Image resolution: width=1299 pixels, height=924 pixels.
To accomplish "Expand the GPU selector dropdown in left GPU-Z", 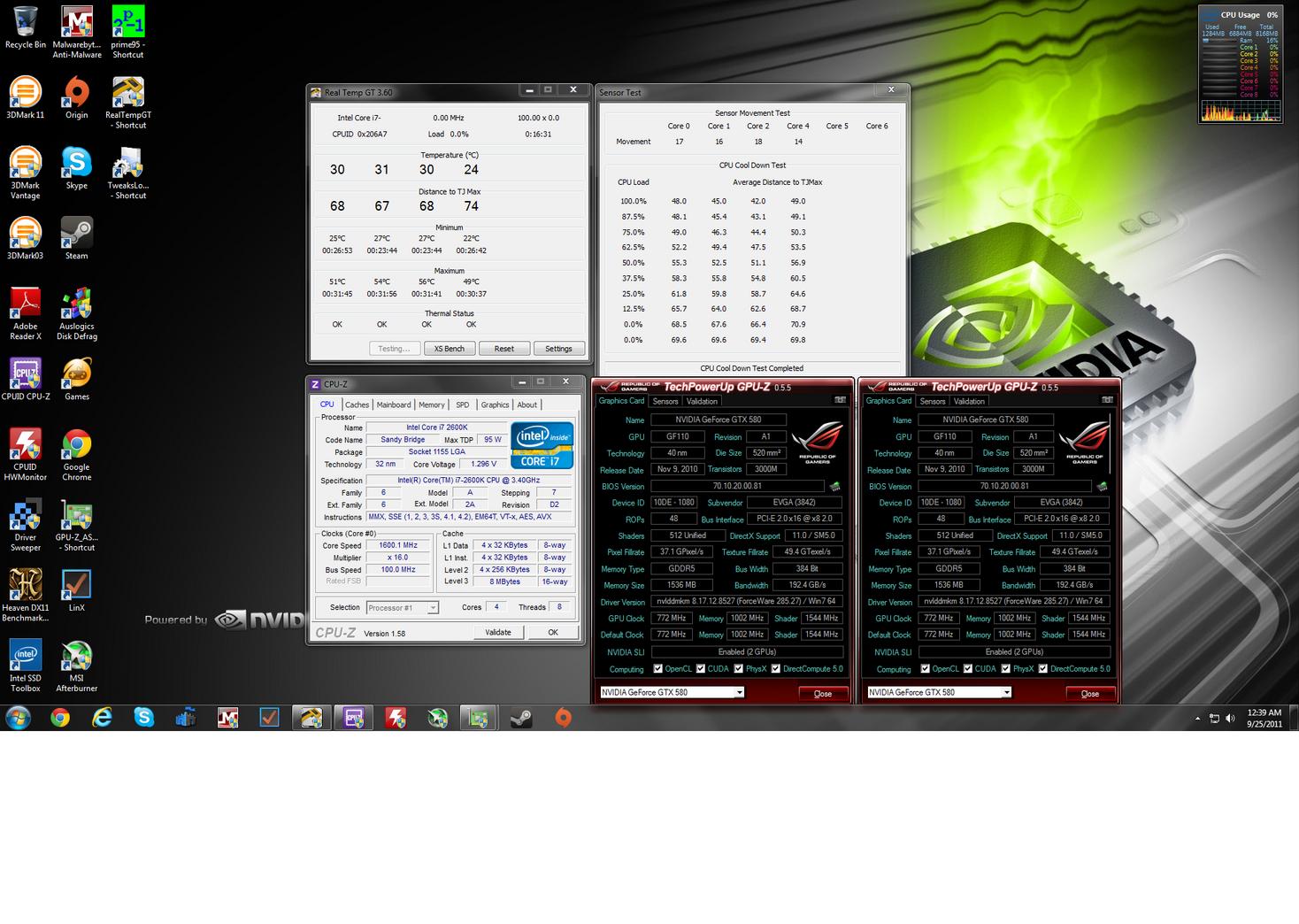I will pos(739,692).
